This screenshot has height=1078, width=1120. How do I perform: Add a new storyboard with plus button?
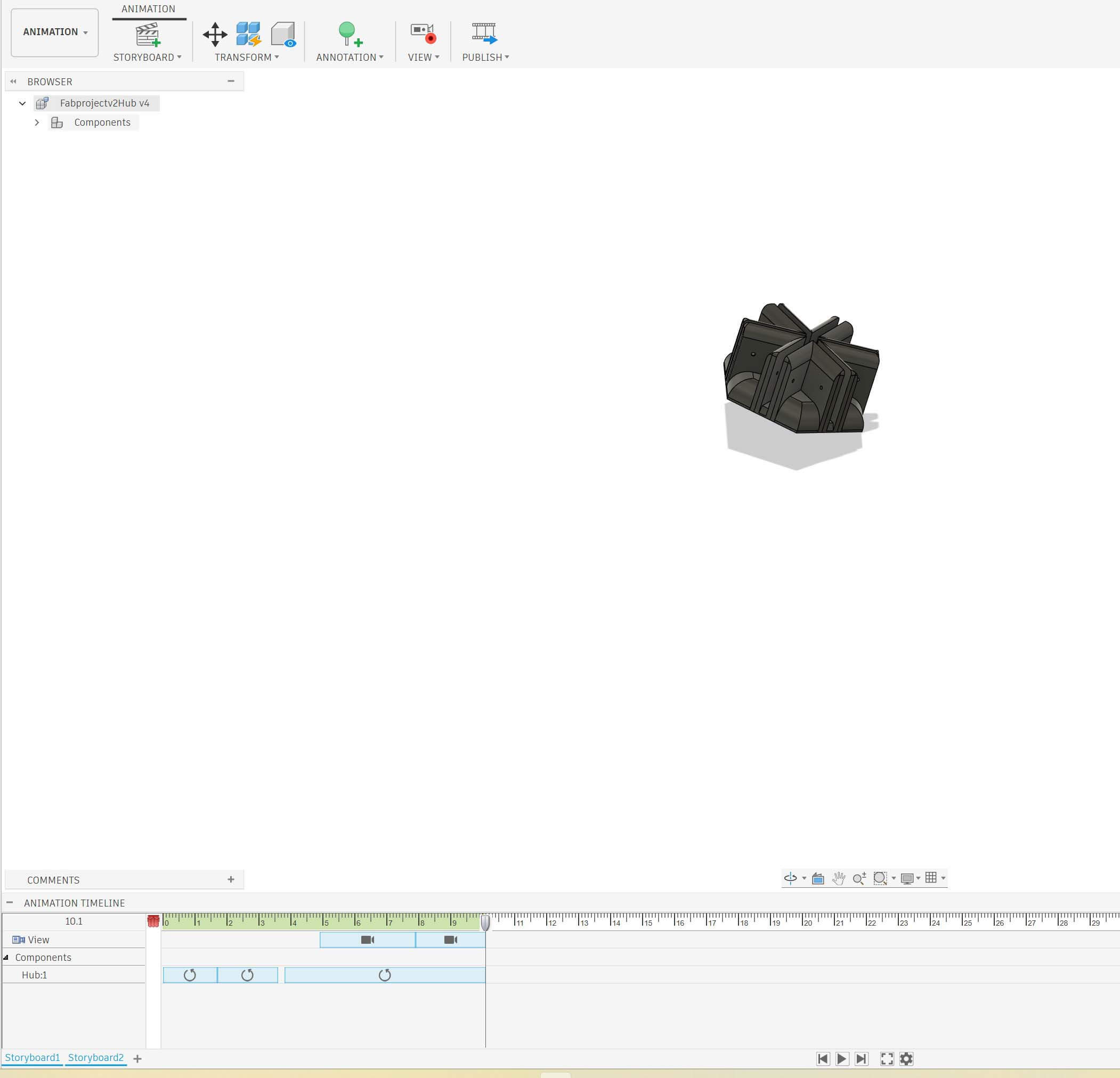137,1059
